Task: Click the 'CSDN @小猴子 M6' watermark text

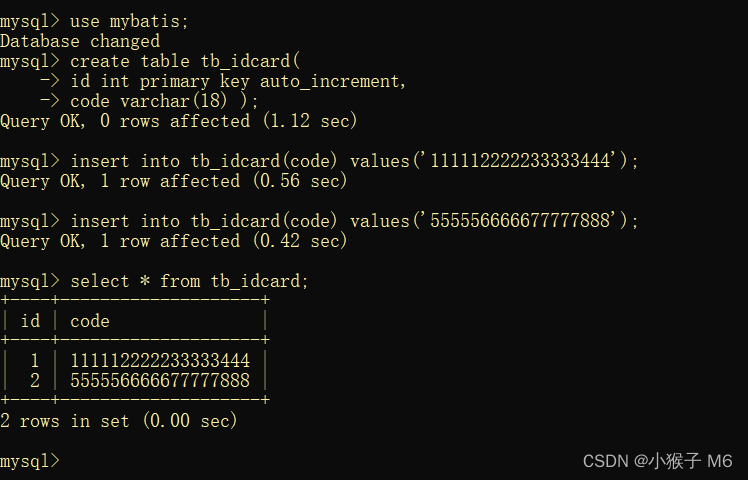Action: (657, 461)
